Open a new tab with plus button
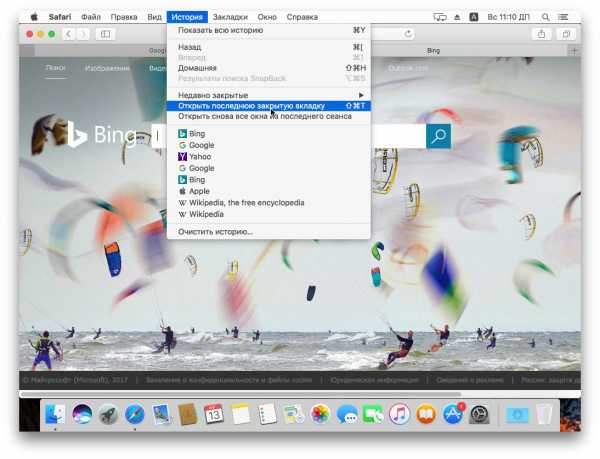 click(573, 49)
